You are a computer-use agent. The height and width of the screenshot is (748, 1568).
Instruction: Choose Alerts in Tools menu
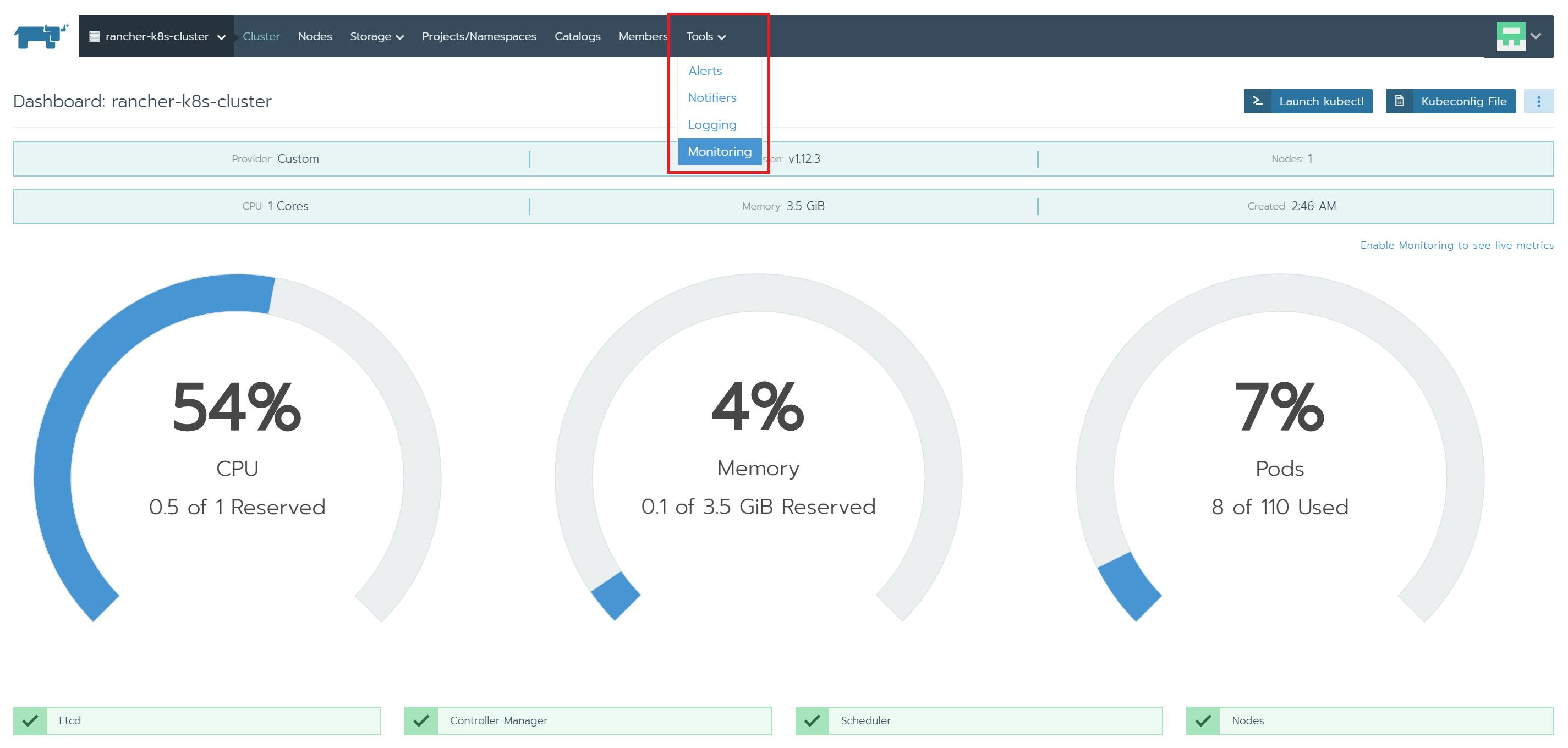(705, 70)
